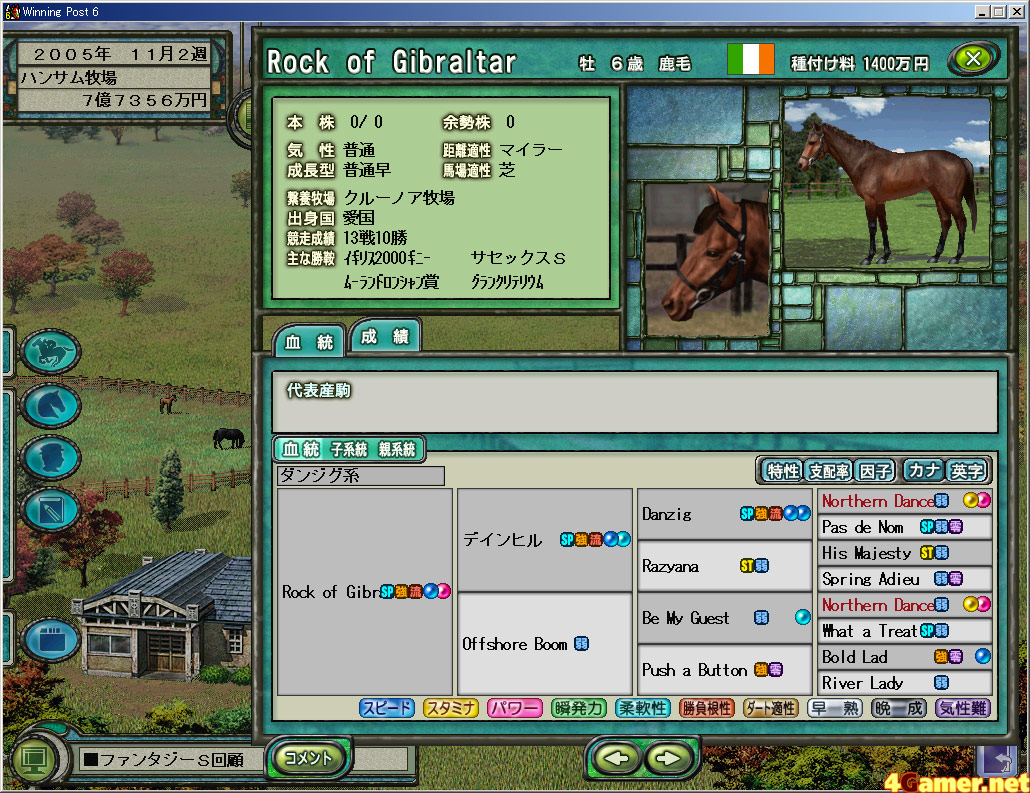
Task: Close the Rock of Gibraltar panel
Action: click(973, 58)
